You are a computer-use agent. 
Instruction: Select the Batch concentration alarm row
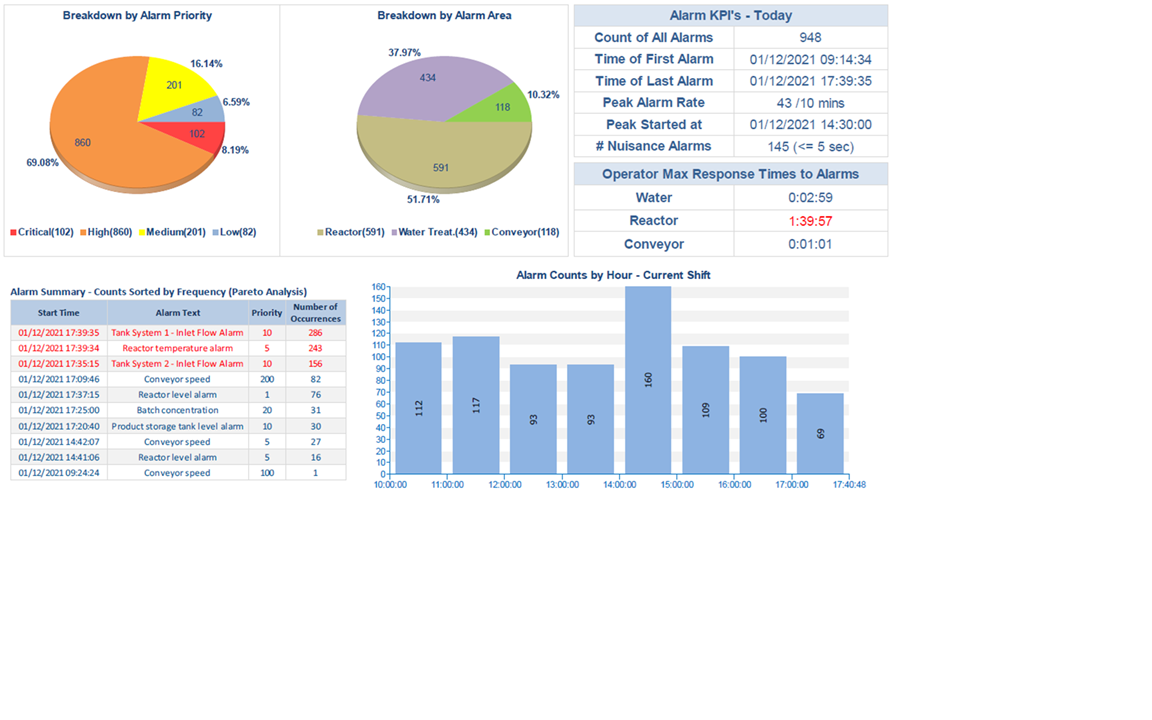pos(177,410)
